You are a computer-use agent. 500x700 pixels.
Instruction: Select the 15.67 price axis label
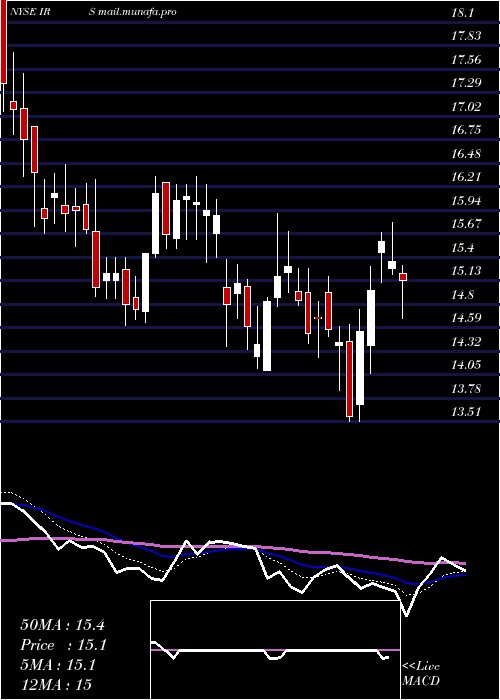[x=466, y=224]
